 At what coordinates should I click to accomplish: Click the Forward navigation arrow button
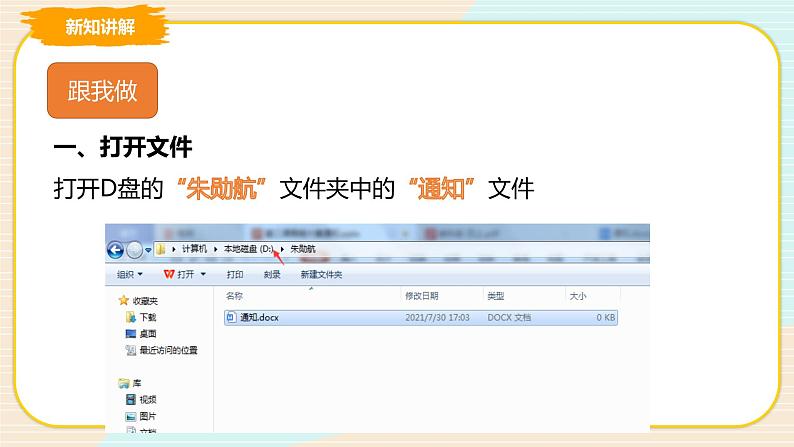click(135, 249)
